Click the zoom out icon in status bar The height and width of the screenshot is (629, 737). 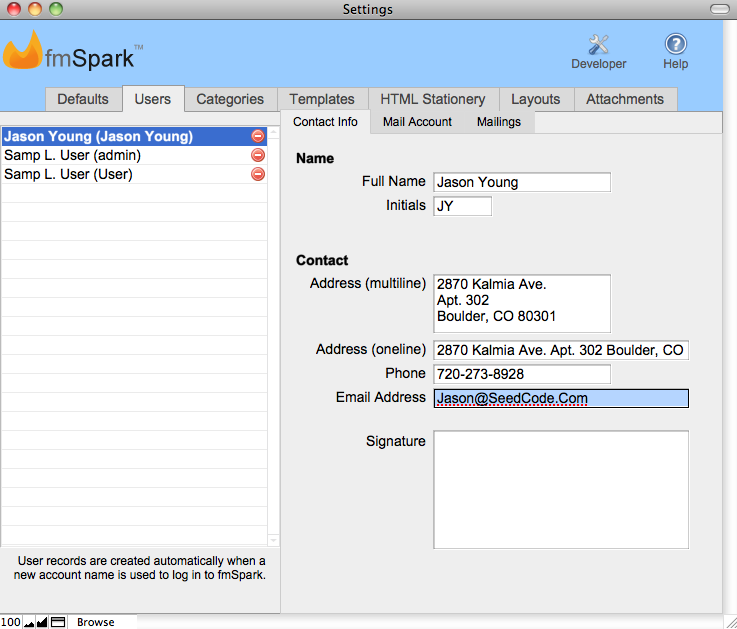click(29, 622)
